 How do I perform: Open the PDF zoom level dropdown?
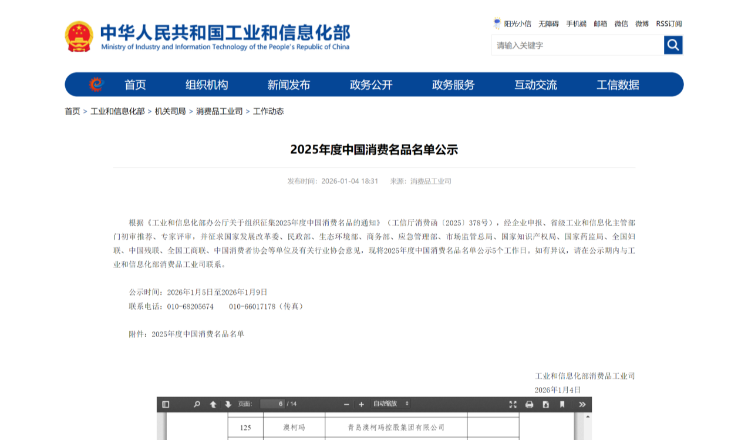coord(394,404)
